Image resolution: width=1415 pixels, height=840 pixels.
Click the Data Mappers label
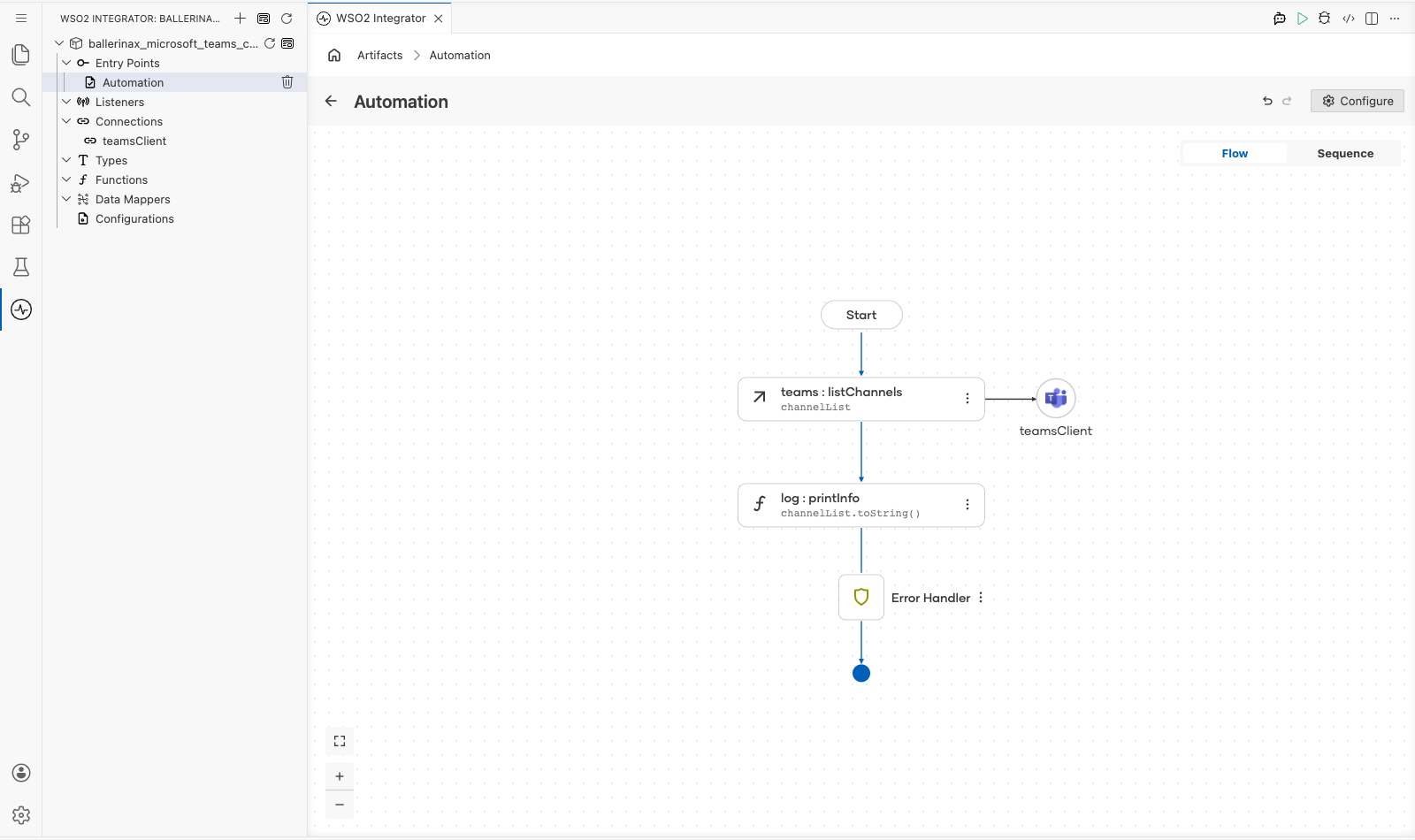[x=133, y=199]
